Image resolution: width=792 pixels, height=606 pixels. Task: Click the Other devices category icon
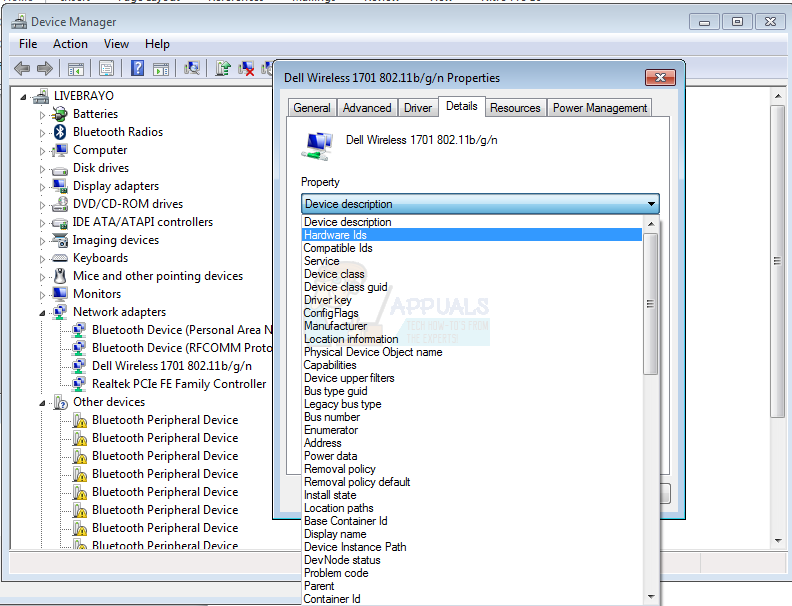pos(60,402)
